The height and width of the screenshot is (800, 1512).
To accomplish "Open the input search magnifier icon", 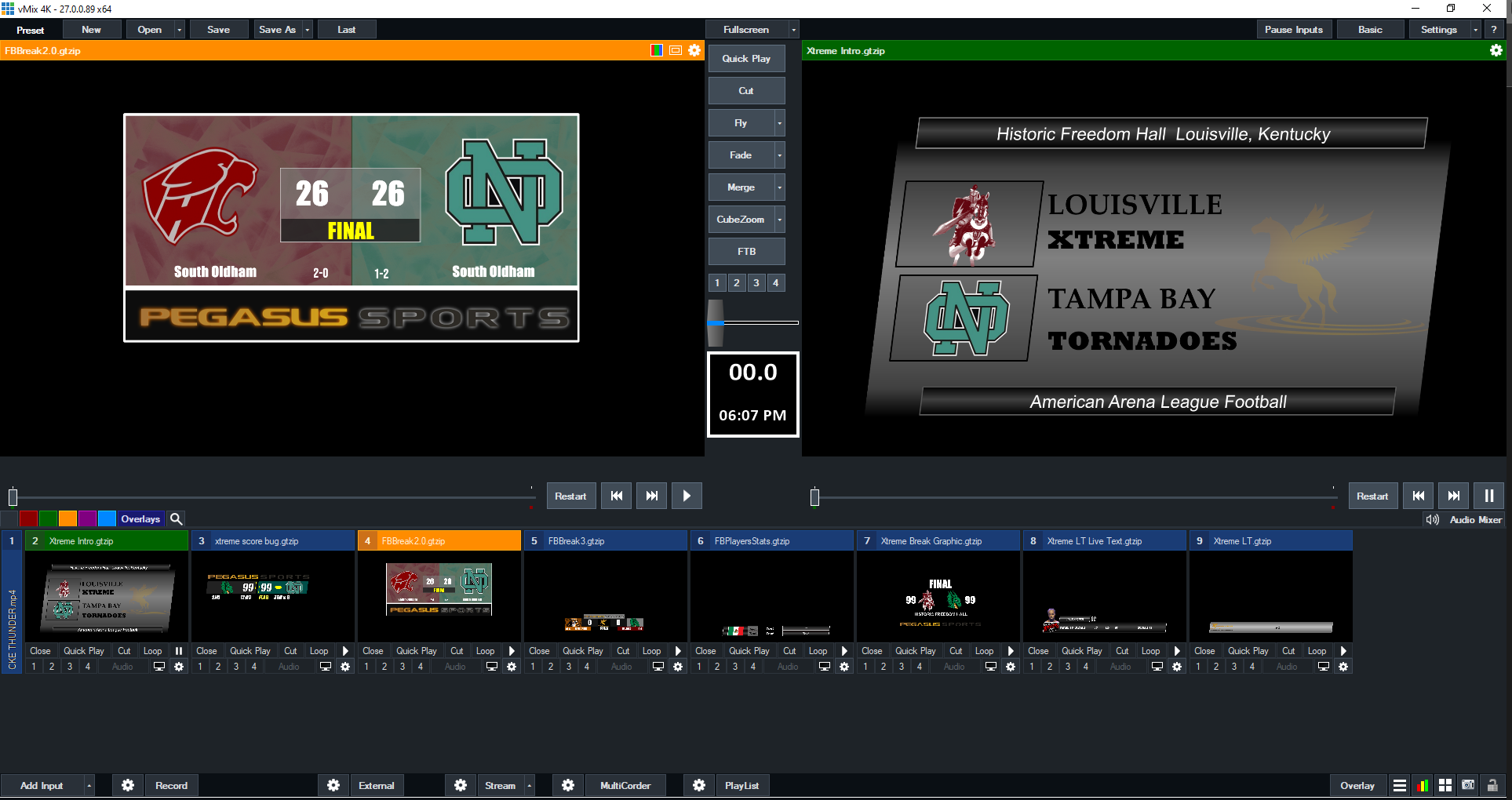I will pos(177,518).
